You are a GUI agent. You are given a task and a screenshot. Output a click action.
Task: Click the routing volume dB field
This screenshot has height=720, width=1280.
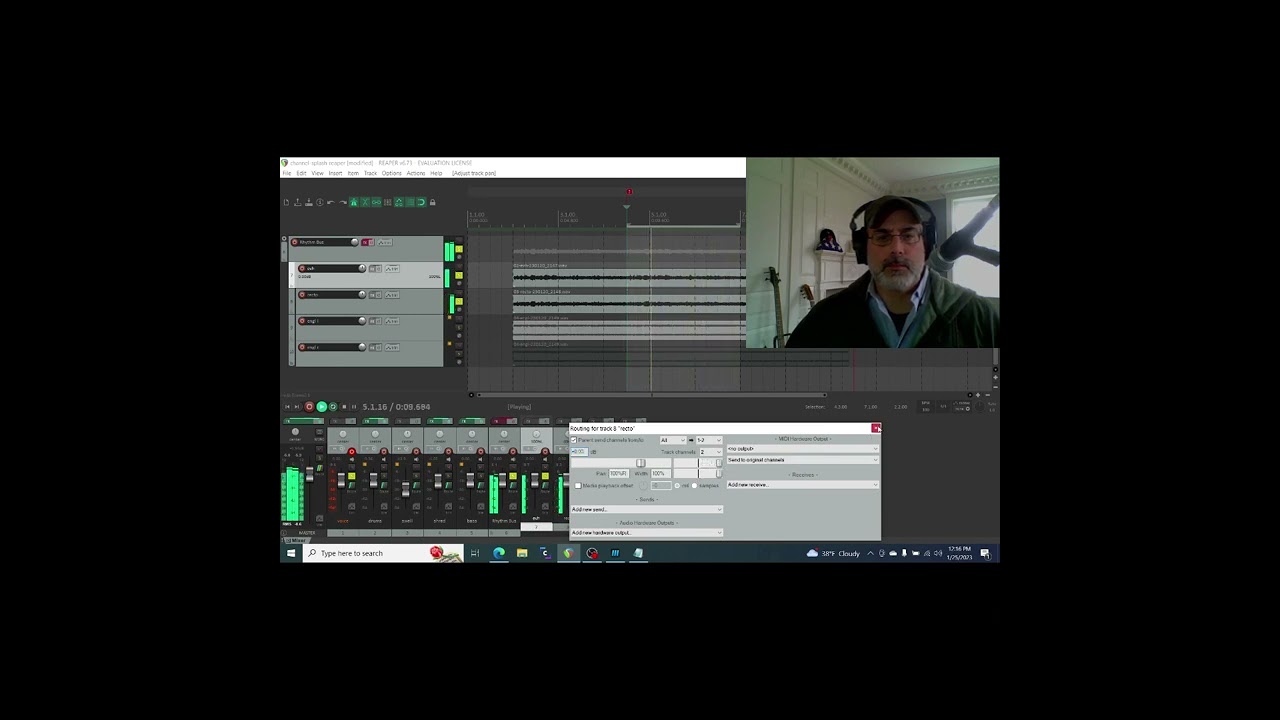580,452
